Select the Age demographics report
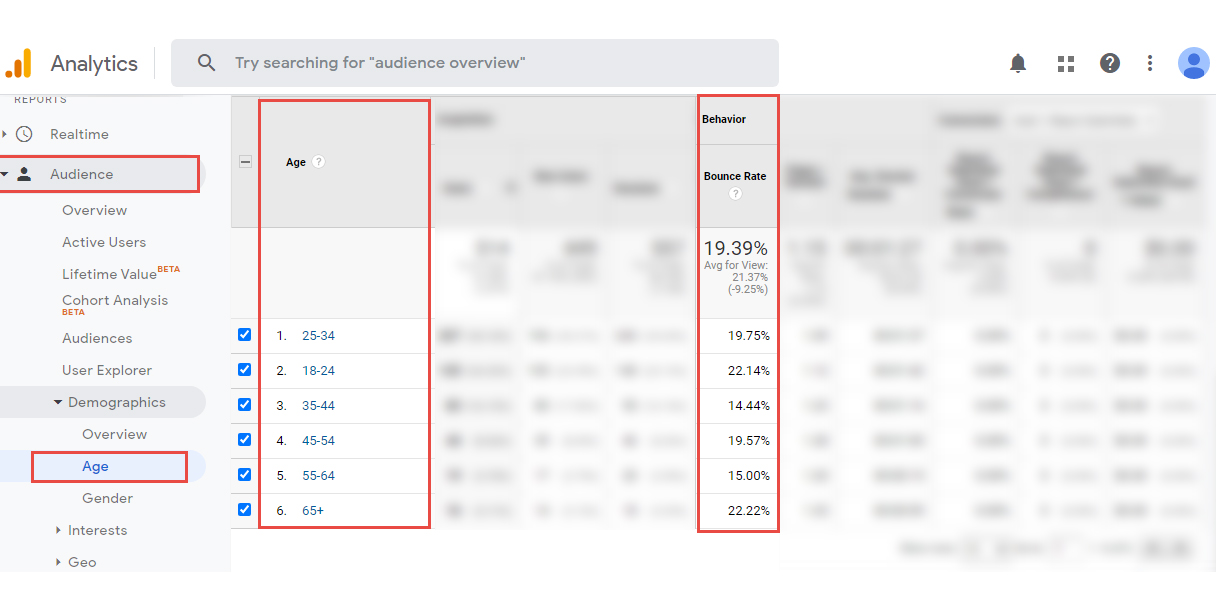The image size is (1216, 606). [x=95, y=466]
